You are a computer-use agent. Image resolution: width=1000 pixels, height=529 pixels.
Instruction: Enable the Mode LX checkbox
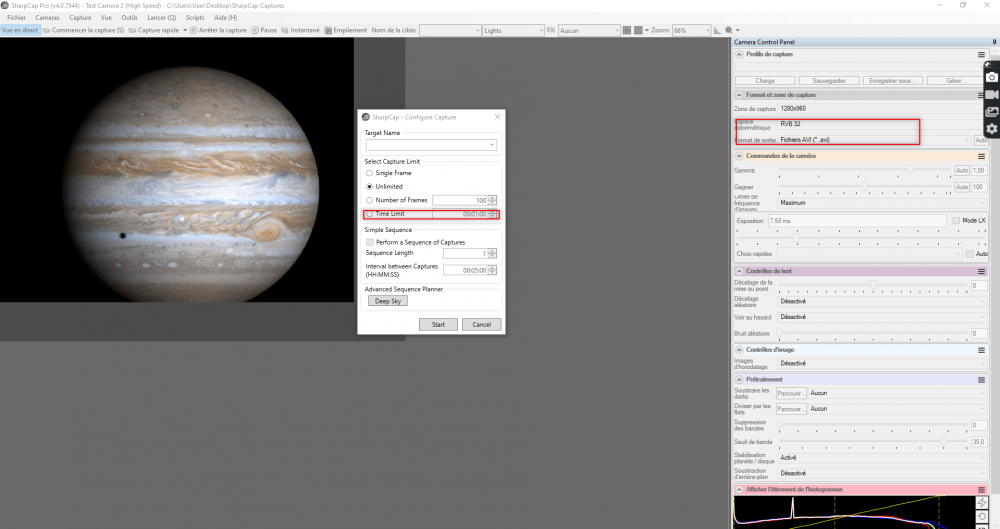click(x=956, y=220)
